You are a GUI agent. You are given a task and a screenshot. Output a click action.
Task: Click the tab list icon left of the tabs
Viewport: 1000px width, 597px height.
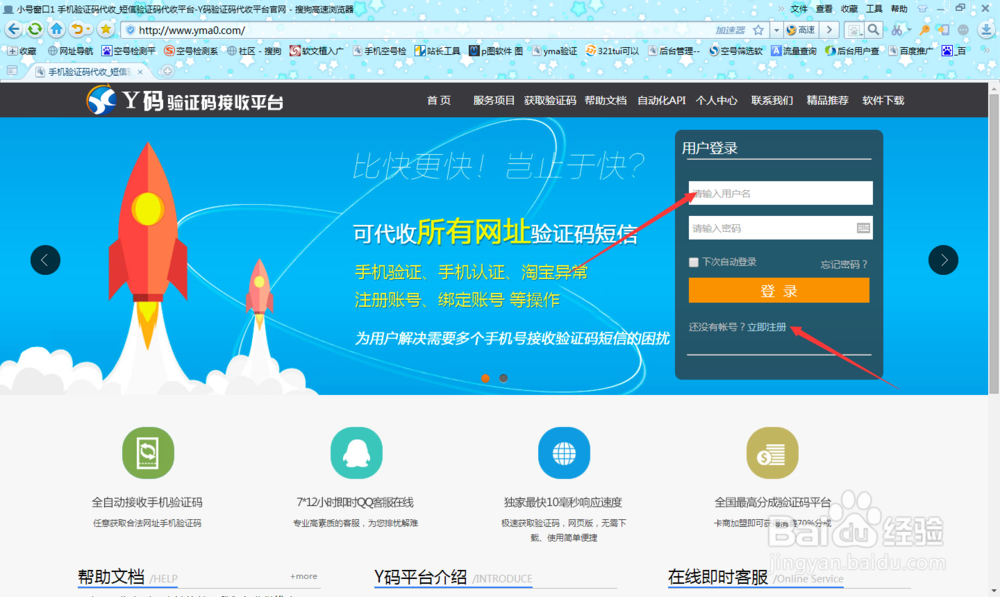[x=12, y=71]
